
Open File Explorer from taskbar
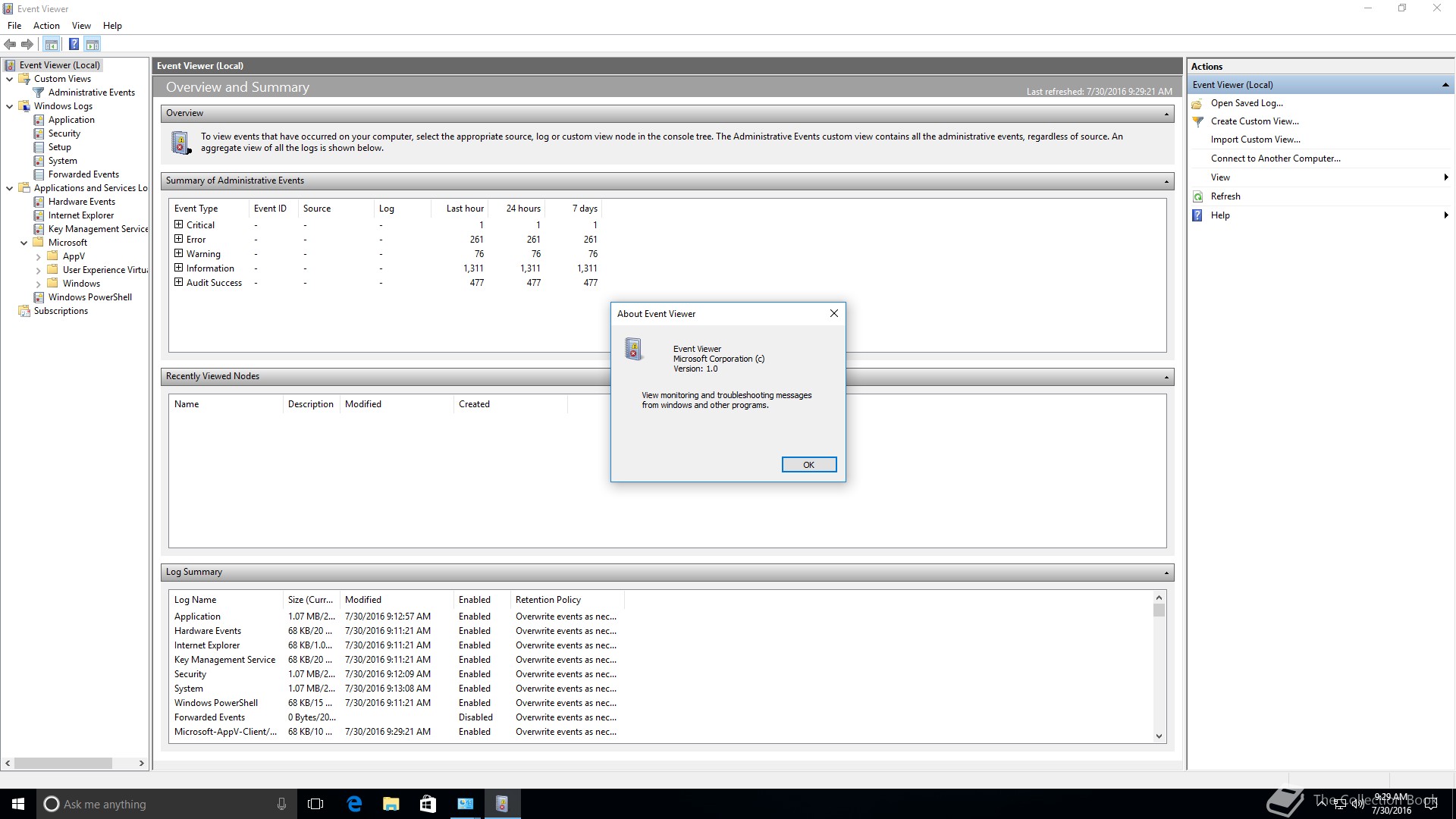pyautogui.click(x=391, y=804)
